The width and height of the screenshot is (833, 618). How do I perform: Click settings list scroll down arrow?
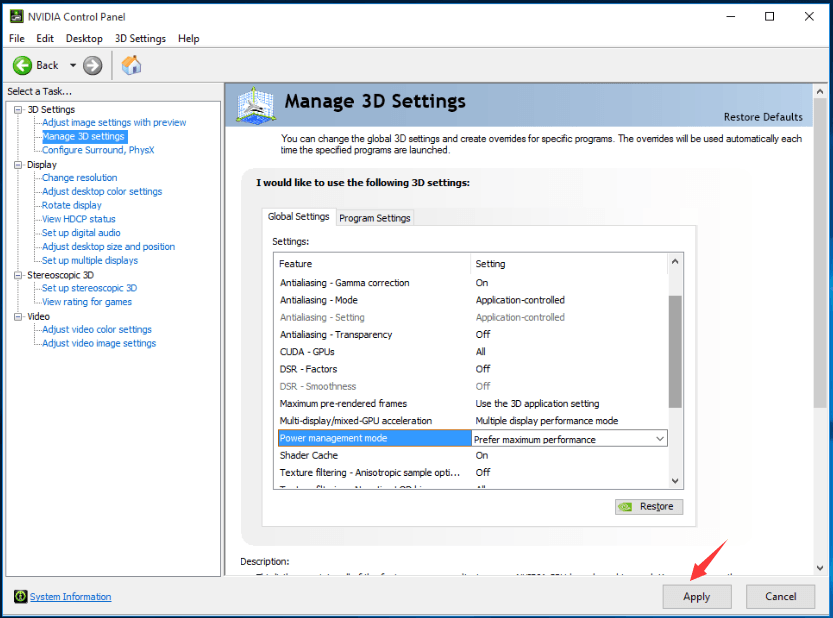coord(675,481)
